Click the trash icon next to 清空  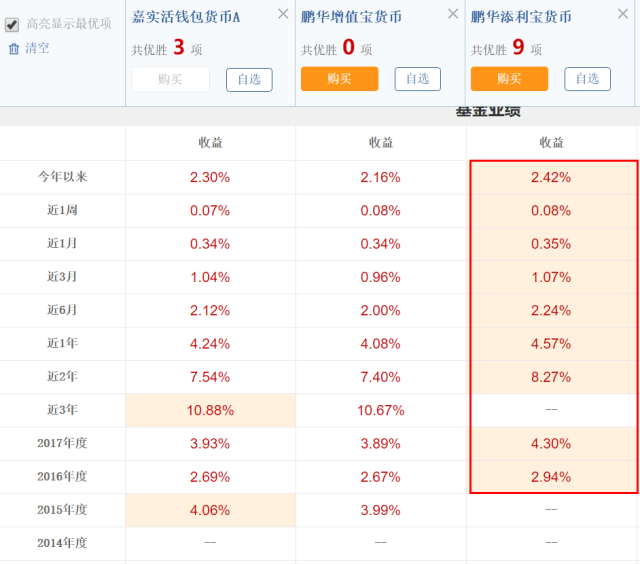(x=14, y=49)
